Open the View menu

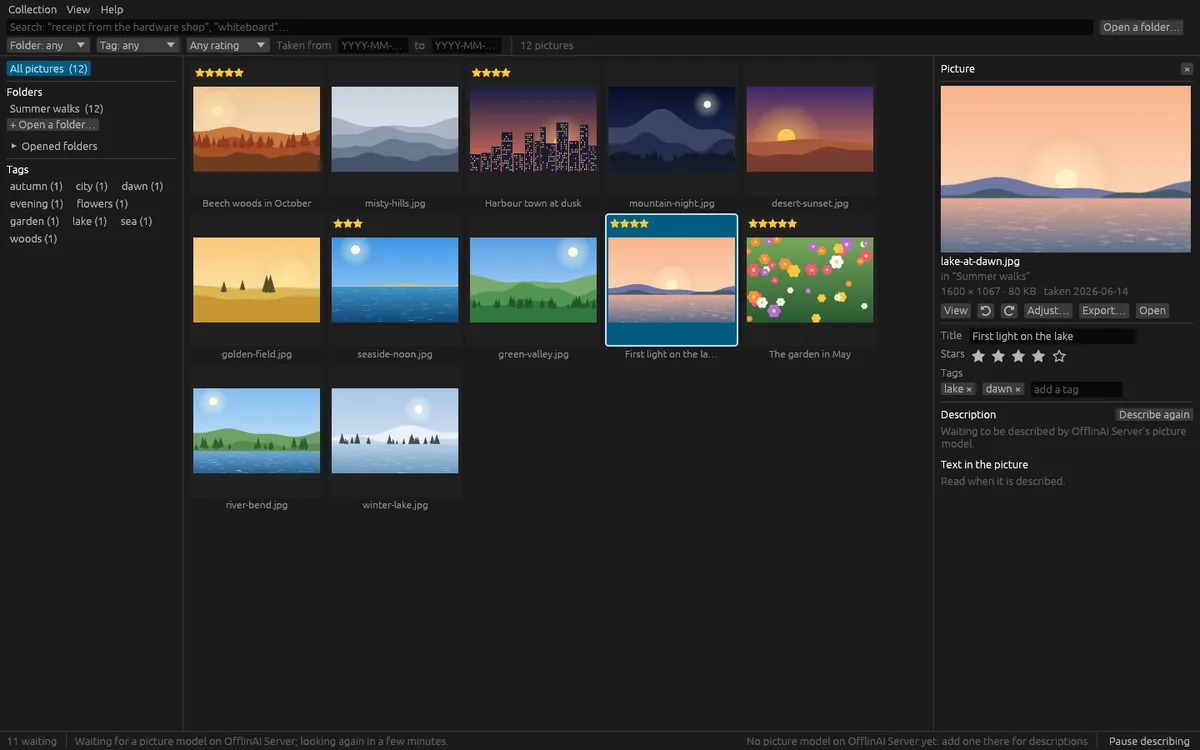pos(78,9)
